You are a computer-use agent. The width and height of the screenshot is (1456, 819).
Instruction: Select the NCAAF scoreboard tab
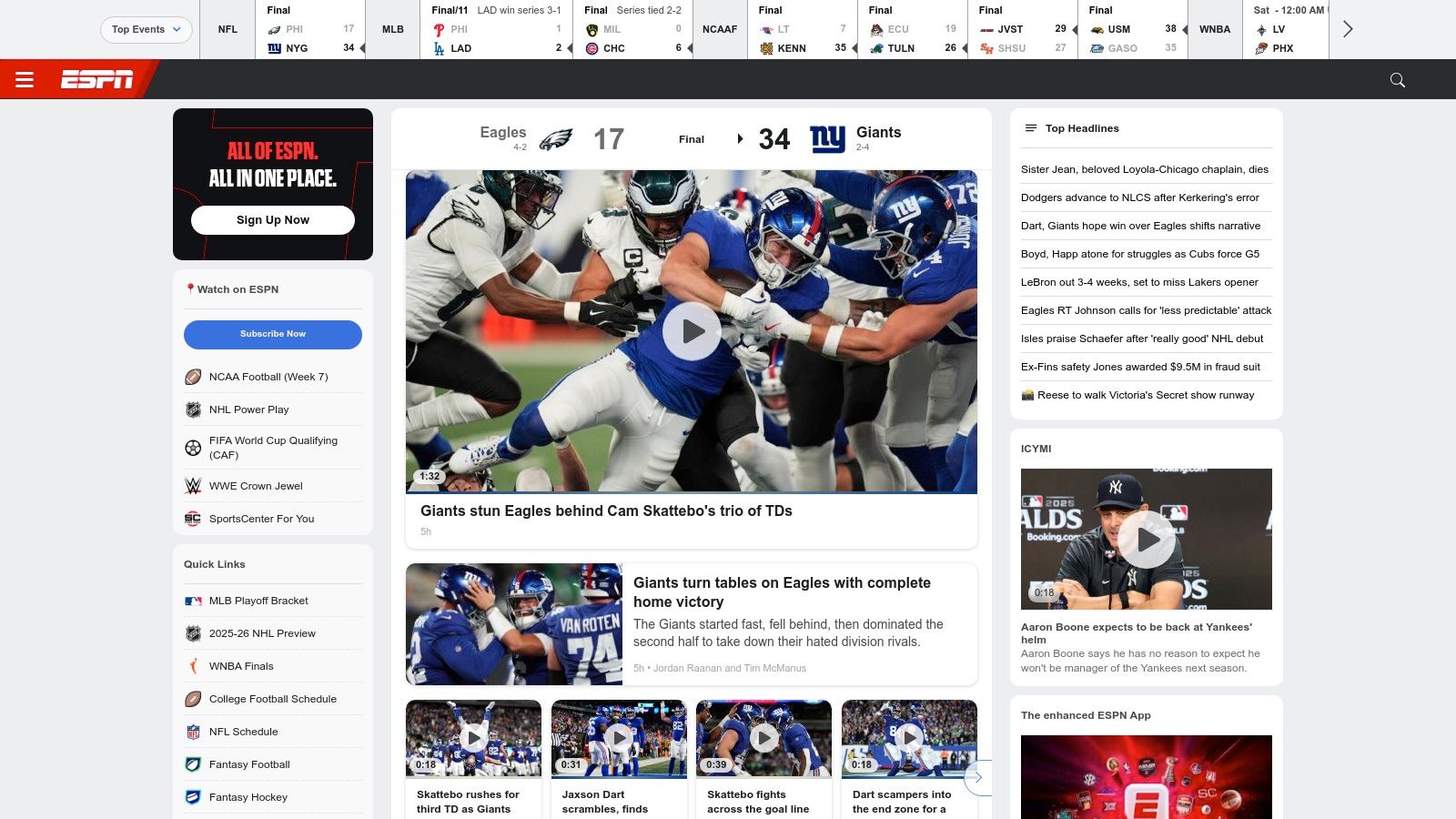tap(720, 29)
